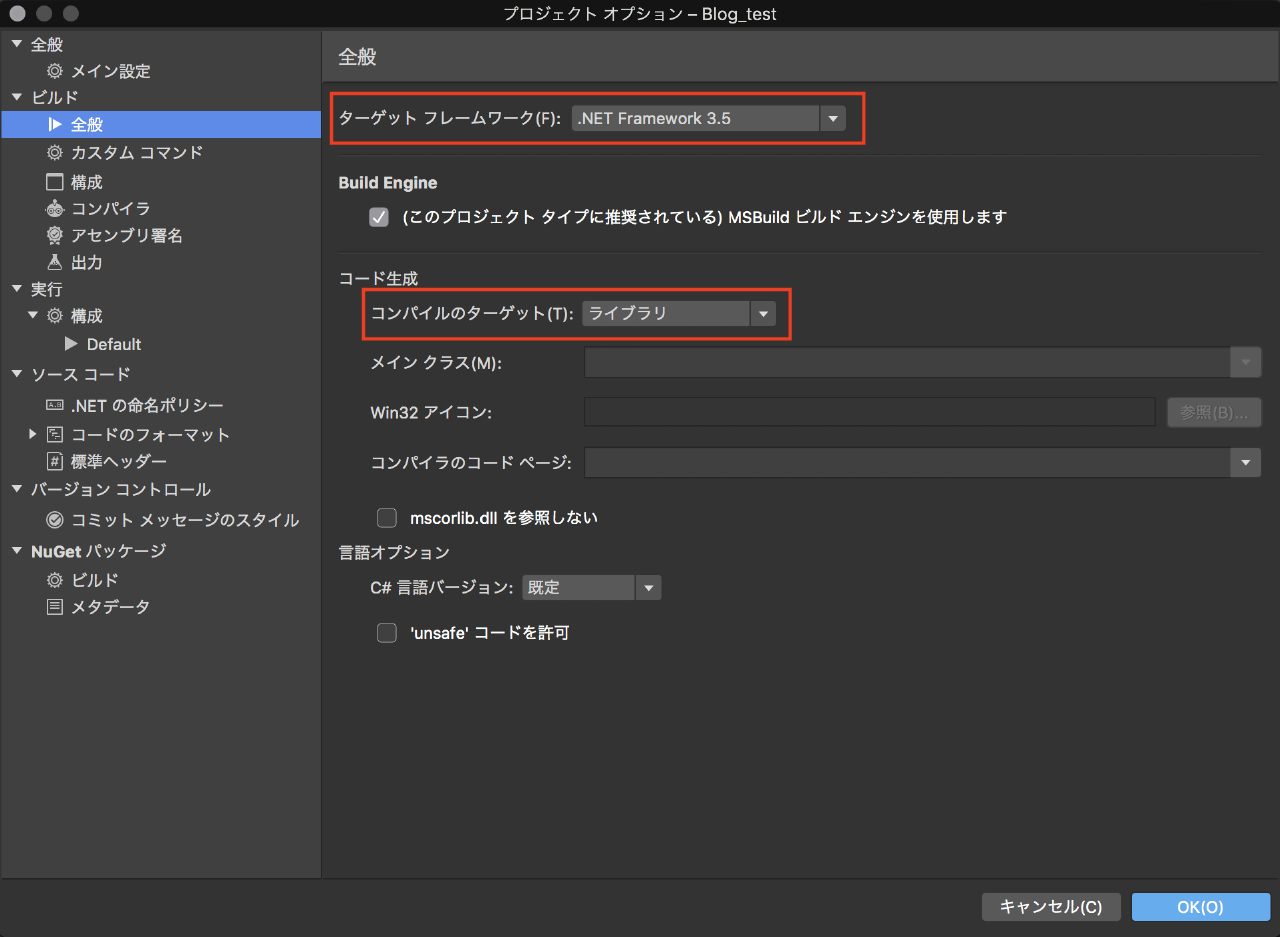
Task: Collapse the top 全般 tree section
Action: [x=16, y=44]
